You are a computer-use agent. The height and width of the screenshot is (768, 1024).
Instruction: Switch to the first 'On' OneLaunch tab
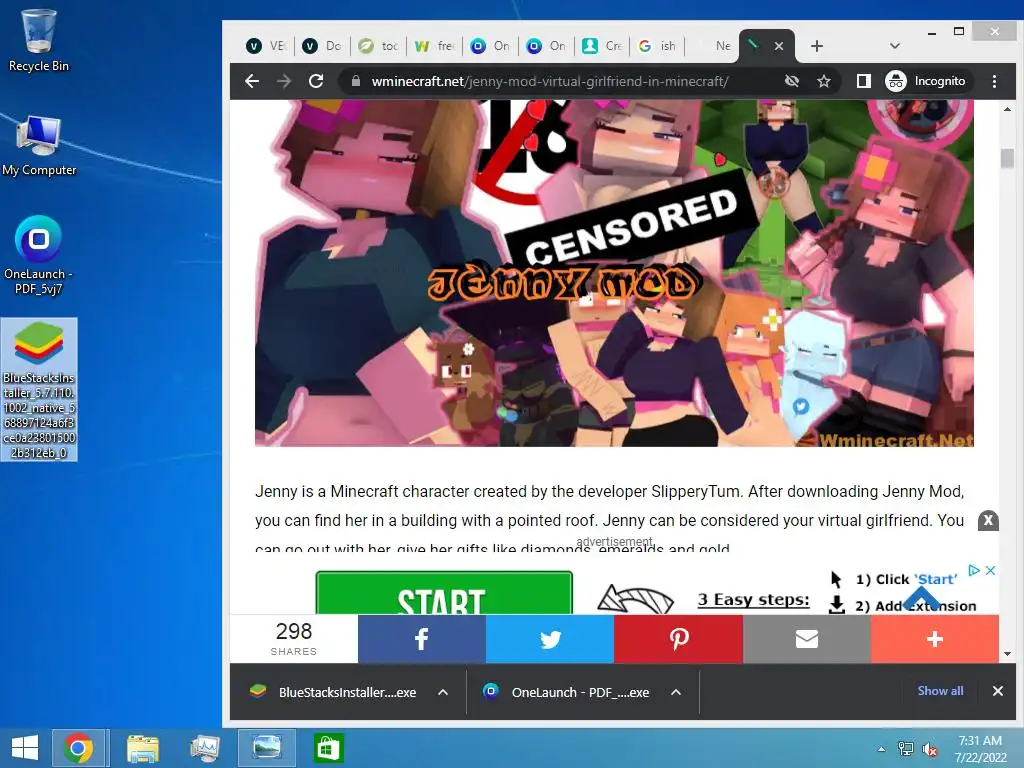(x=490, y=46)
